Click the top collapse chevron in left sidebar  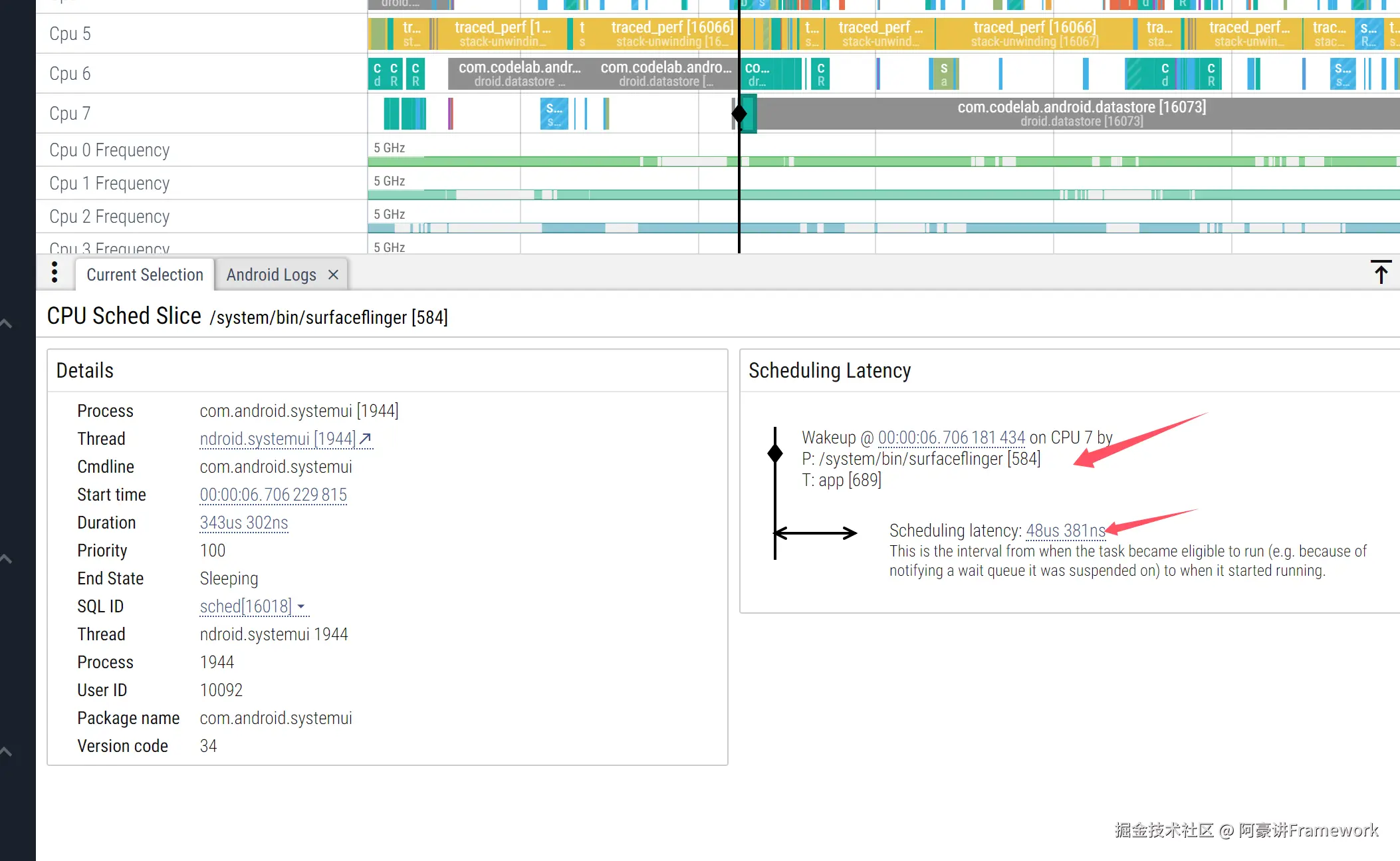[x=6, y=324]
